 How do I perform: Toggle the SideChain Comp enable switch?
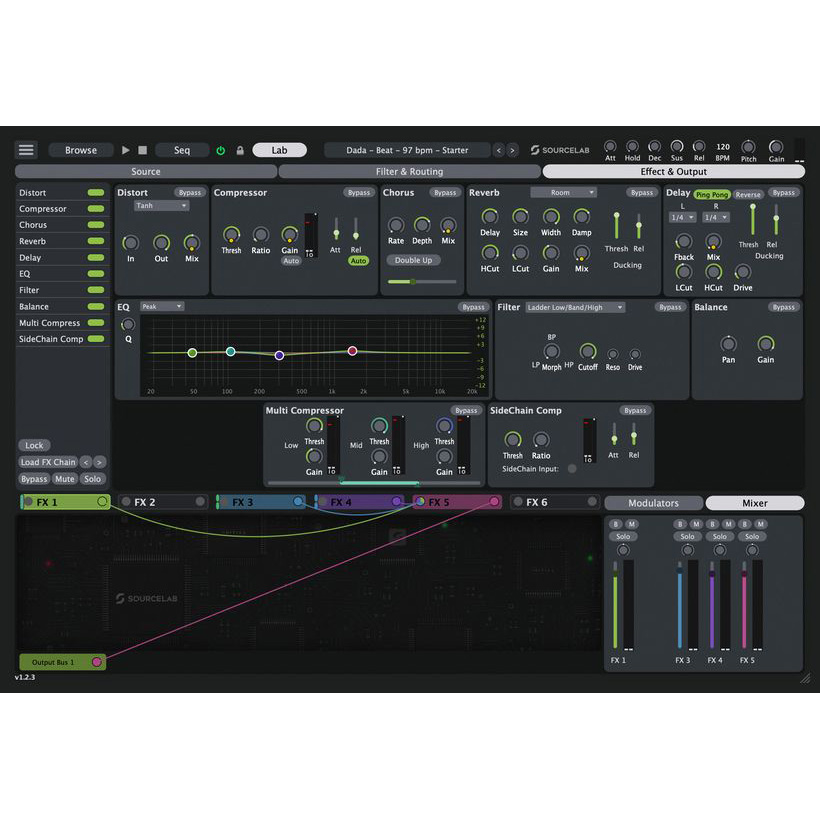click(x=96, y=339)
